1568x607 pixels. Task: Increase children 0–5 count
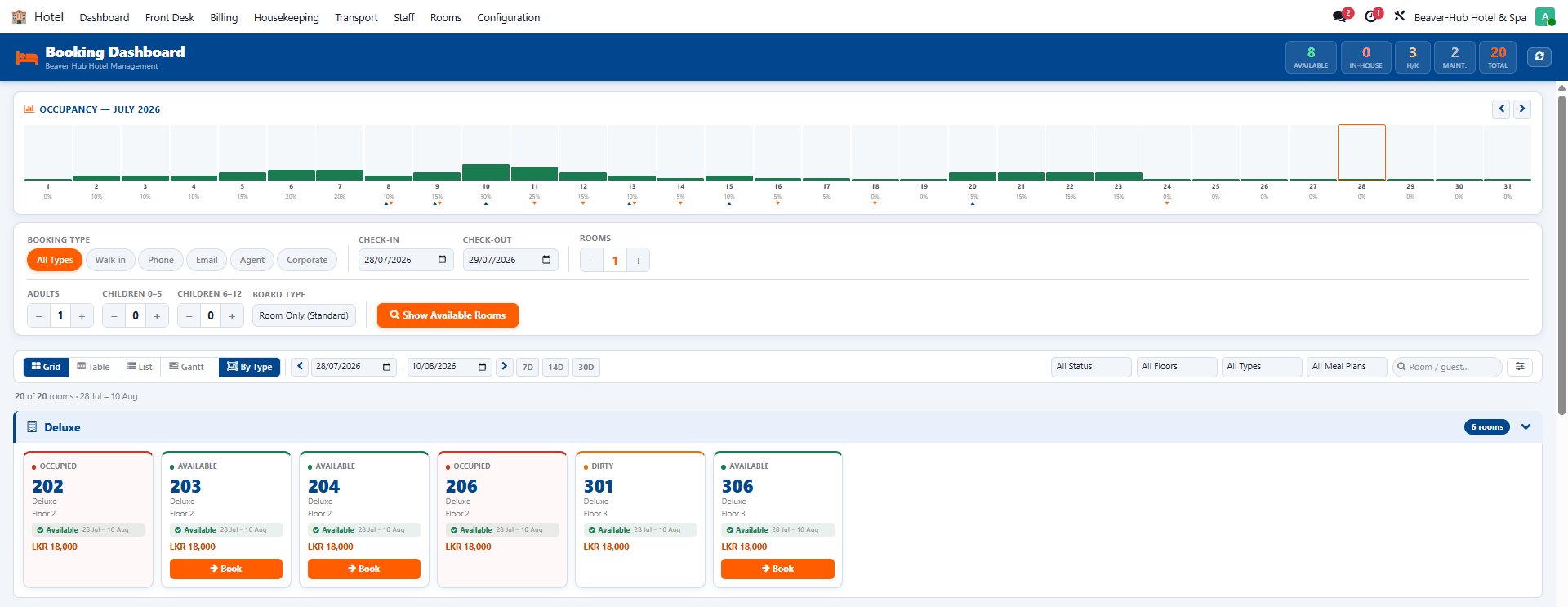tap(157, 315)
